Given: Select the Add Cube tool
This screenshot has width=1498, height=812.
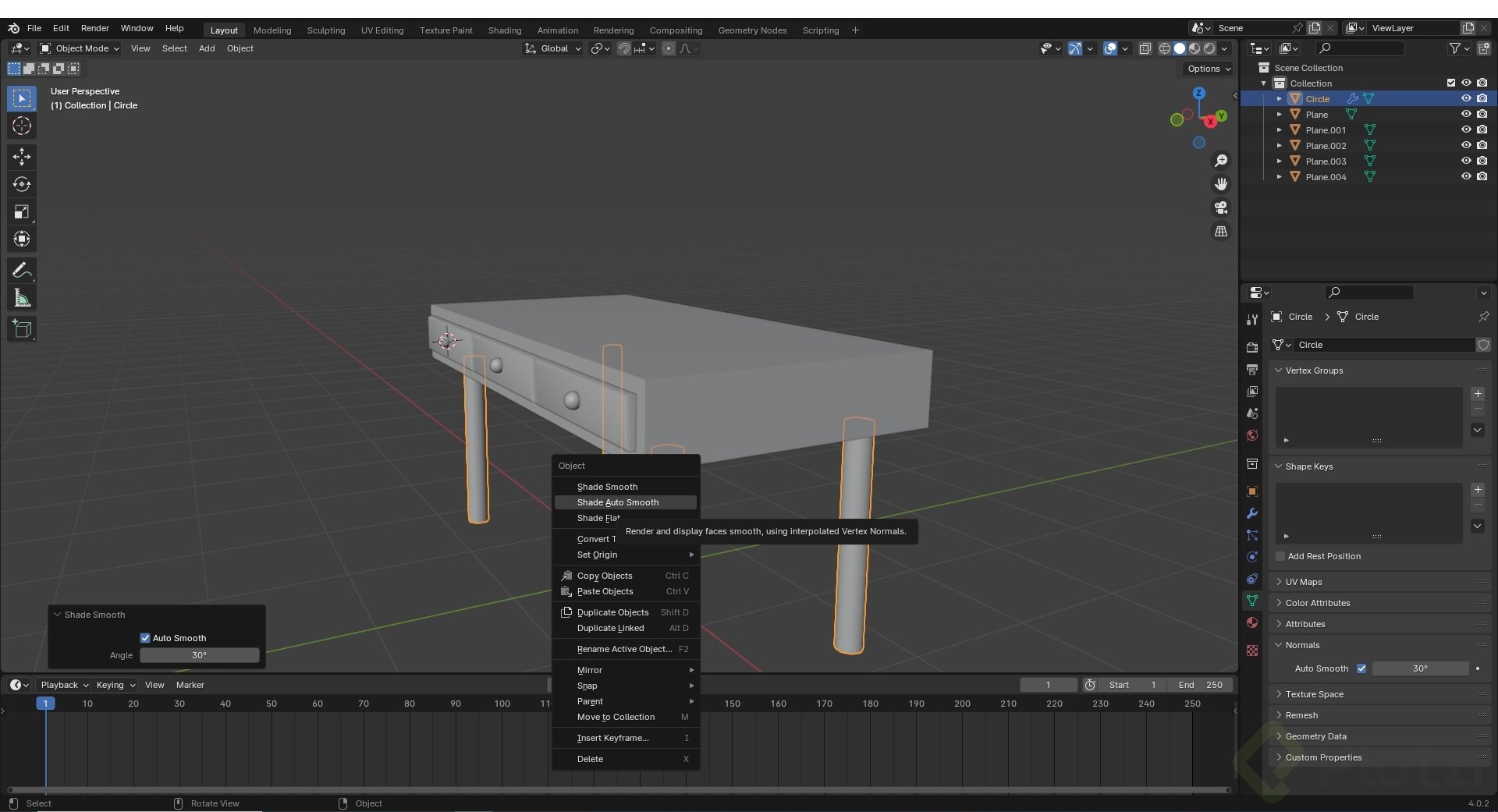Looking at the screenshot, I should point(22,329).
